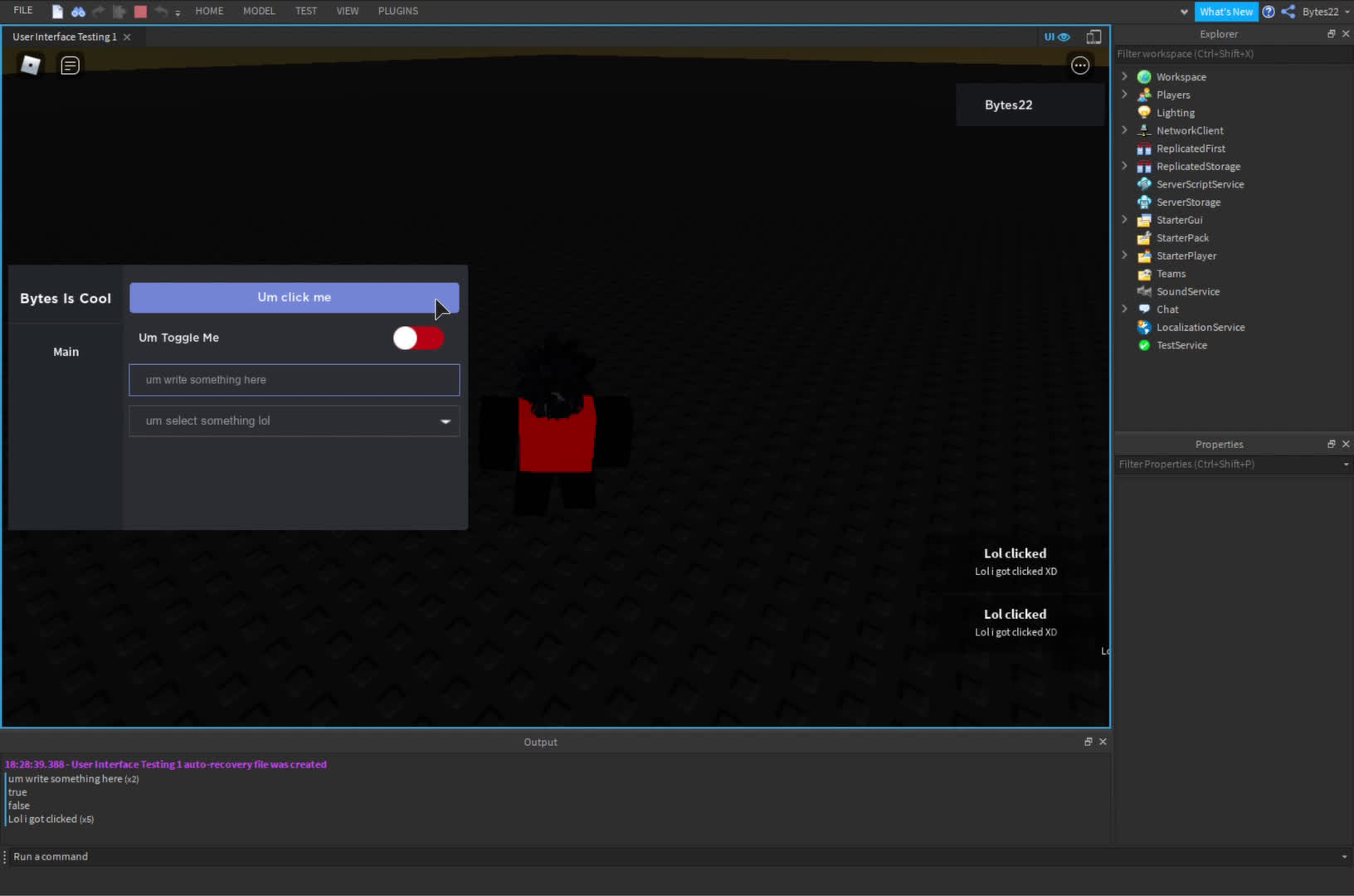This screenshot has height=896, width=1354.
Task: Expand the ReplicatedStorage tree node
Action: coord(1124,166)
